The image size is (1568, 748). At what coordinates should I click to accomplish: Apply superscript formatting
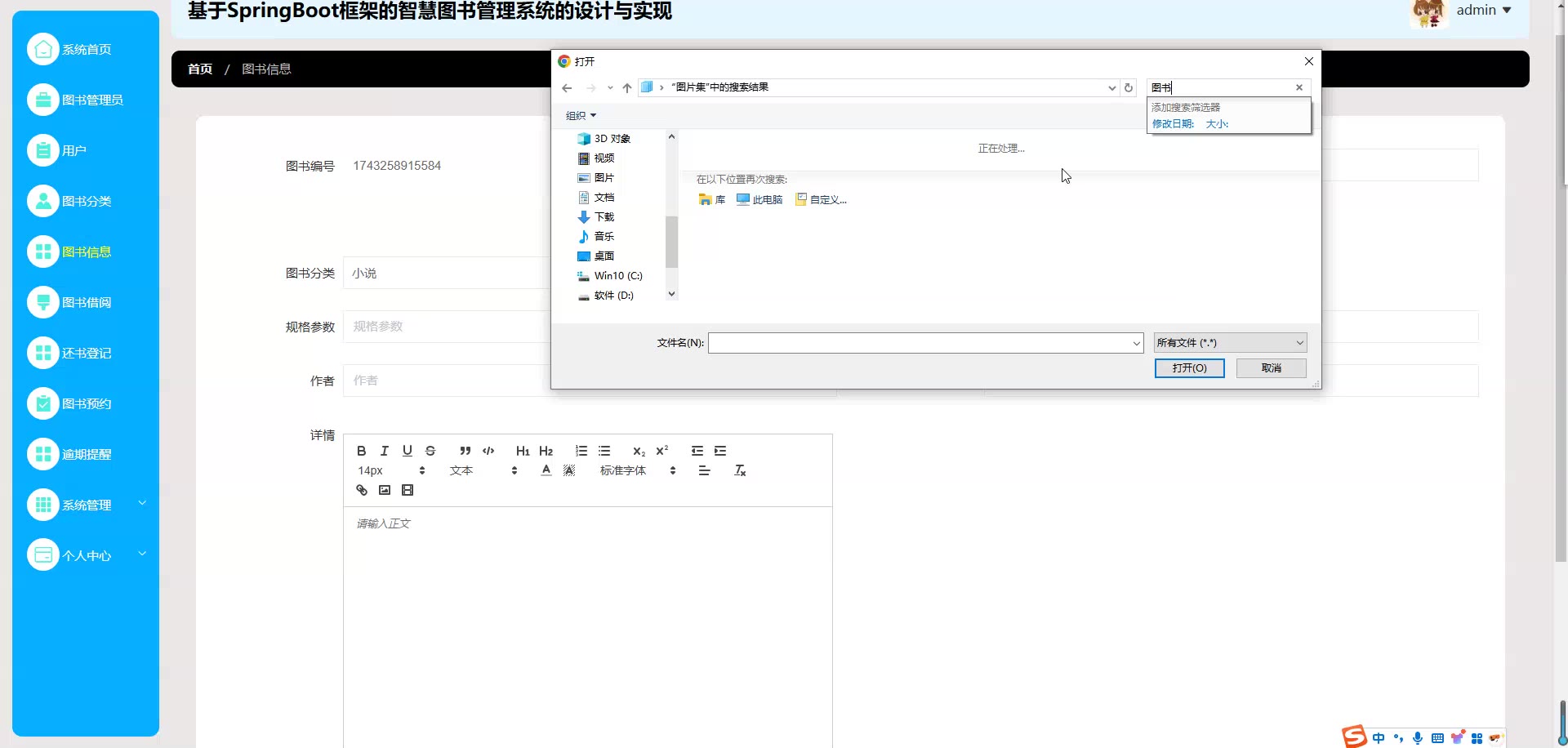point(662,451)
